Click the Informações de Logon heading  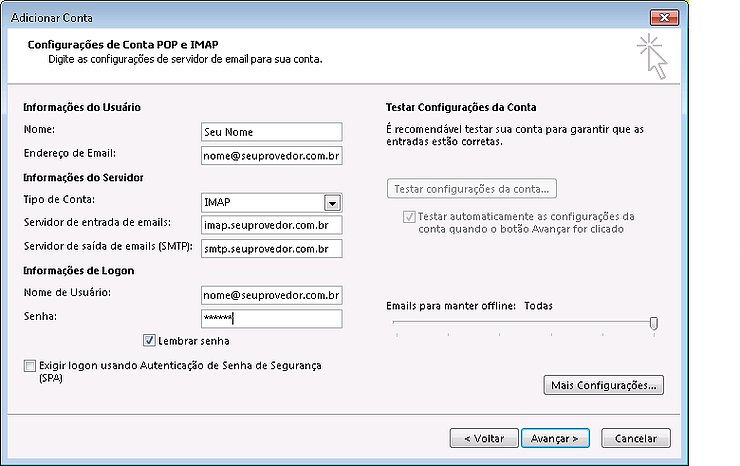click(79, 271)
